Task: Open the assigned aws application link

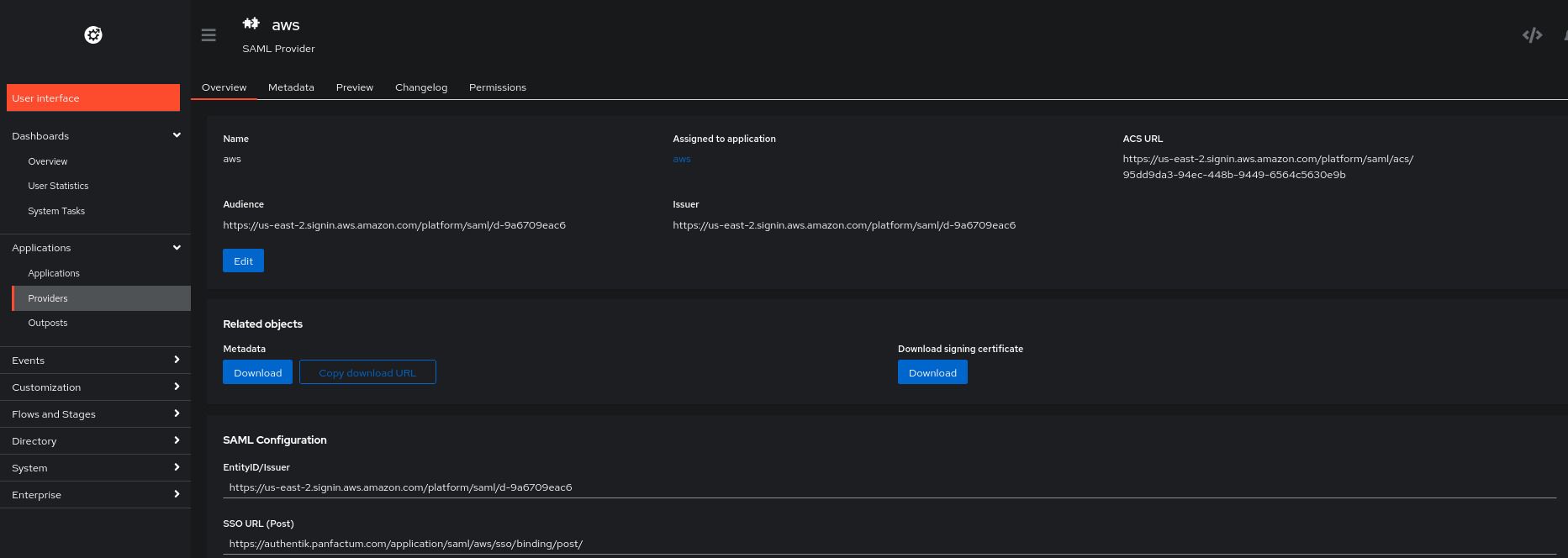Action: point(682,159)
